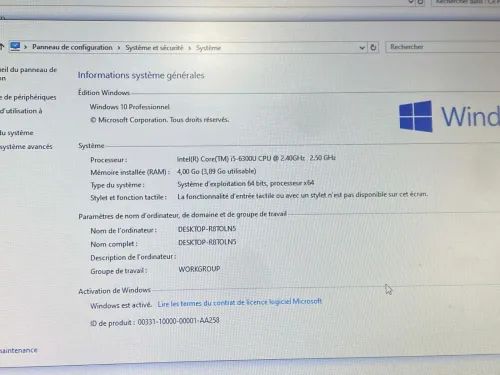Screen dimensions: 500x375
Task: Select the Système d'exploitation 64 bits value
Action: 246,183
